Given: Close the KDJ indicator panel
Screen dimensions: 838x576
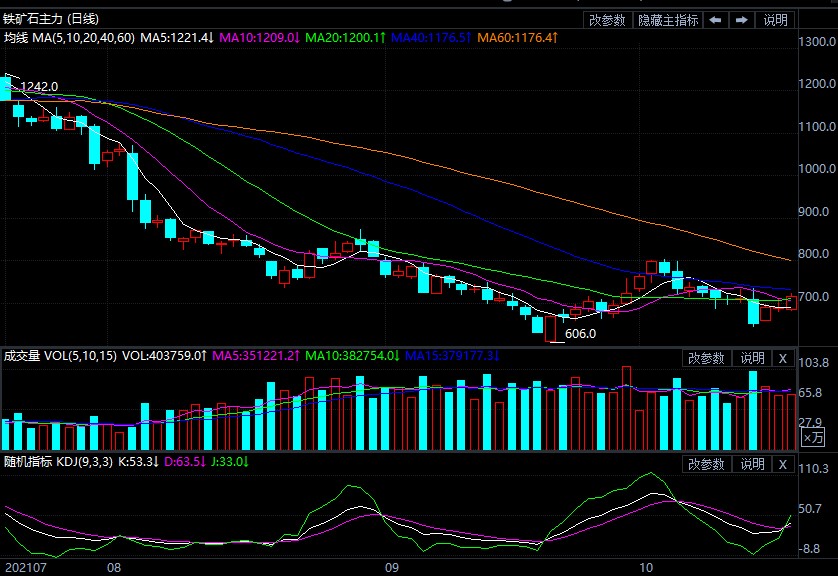Looking at the screenshot, I should click(x=783, y=464).
